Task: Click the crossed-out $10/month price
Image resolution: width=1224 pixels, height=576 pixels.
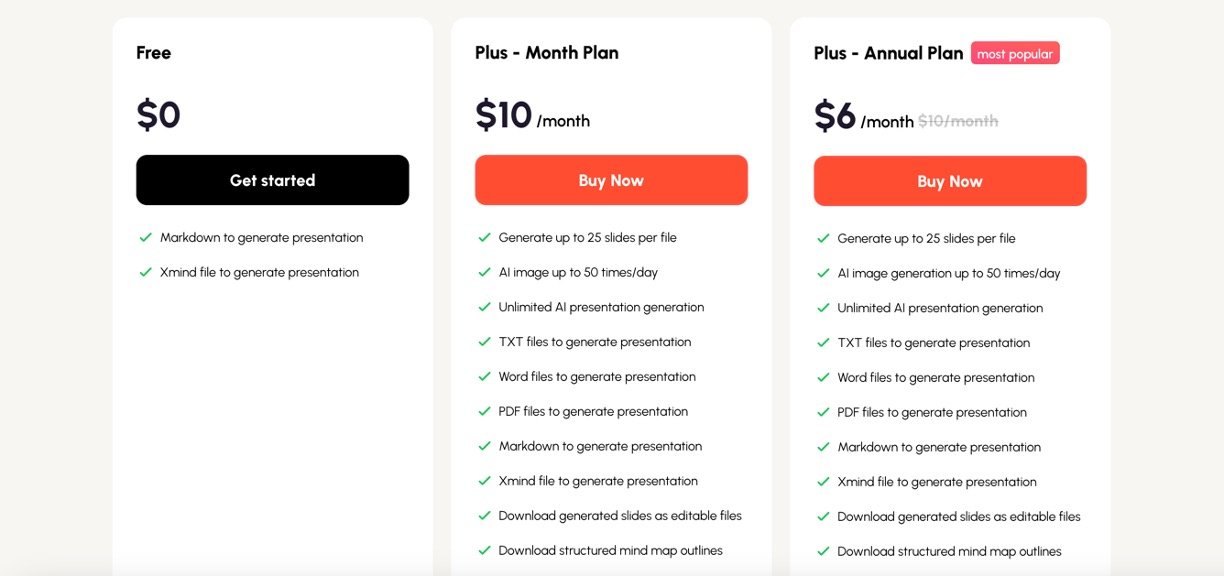Action: point(958,121)
